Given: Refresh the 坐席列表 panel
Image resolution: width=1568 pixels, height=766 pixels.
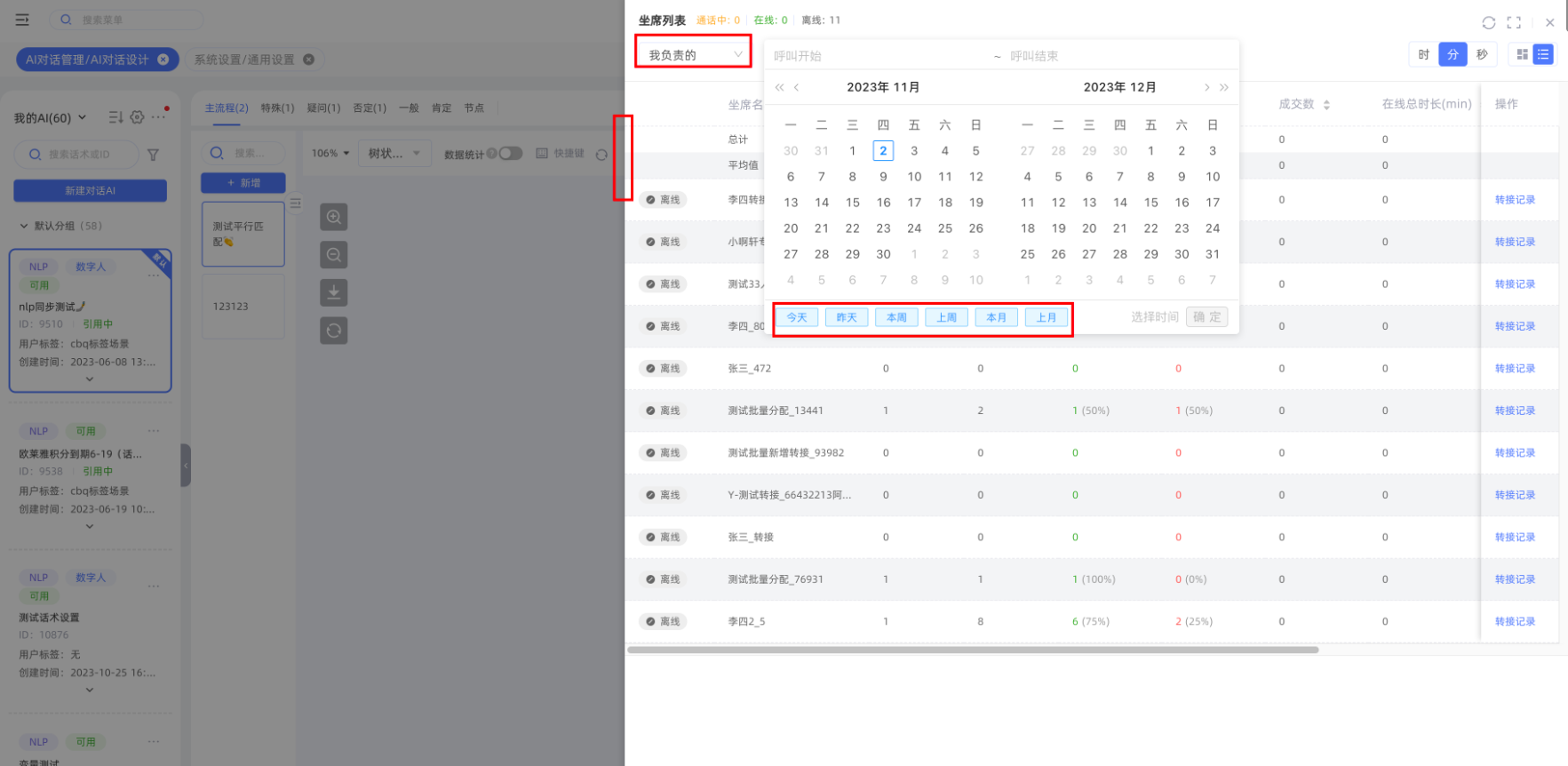Looking at the screenshot, I should pyautogui.click(x=1489, y=23).
